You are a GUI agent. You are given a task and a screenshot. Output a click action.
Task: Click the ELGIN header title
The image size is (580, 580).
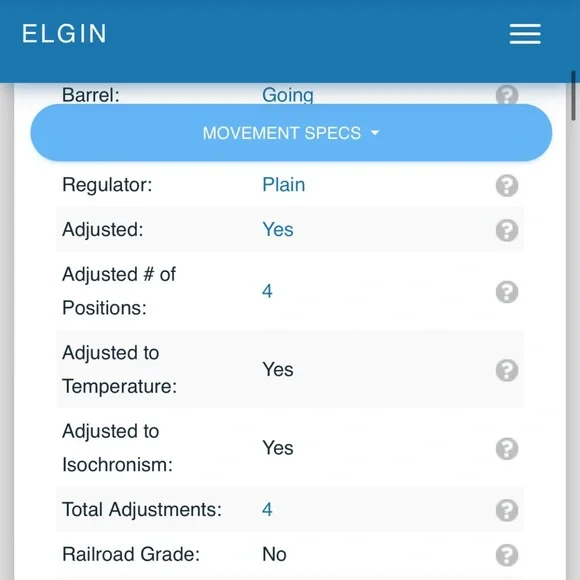[x=64, y=34]
